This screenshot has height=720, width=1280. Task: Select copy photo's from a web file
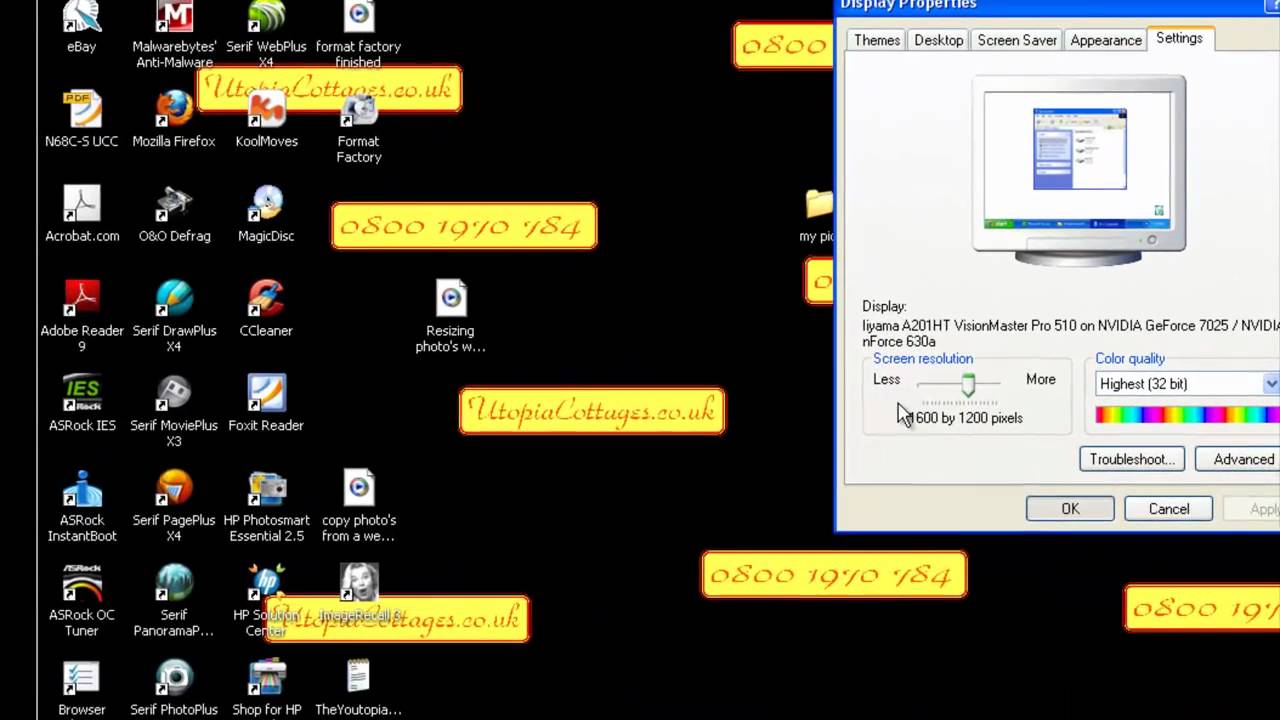tap(358, 506)
